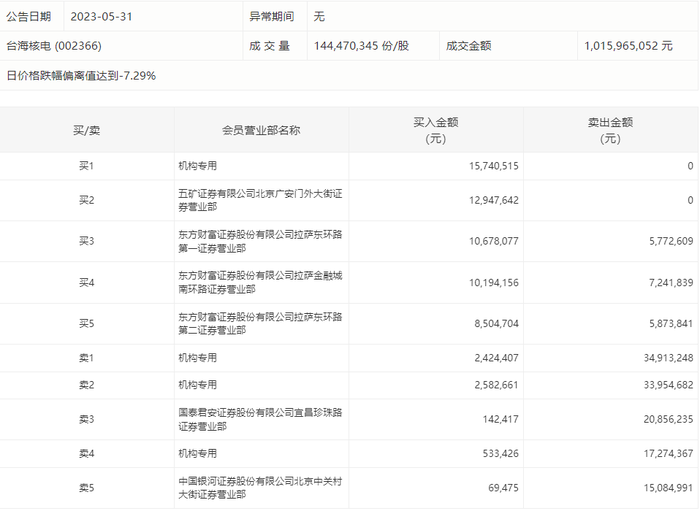Select sell amount 33,954,682
Image resolution: width=700 pixels, height=511 pixels.
point(668,385)
